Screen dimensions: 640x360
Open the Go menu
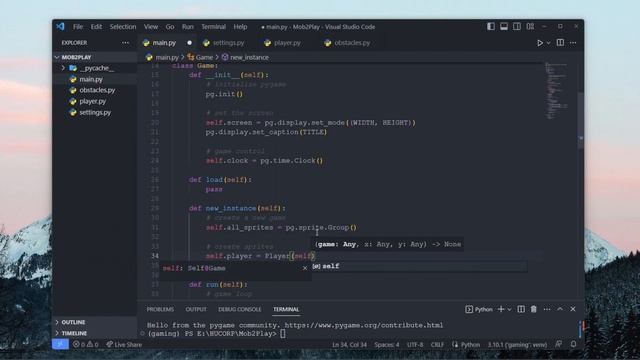170,27
